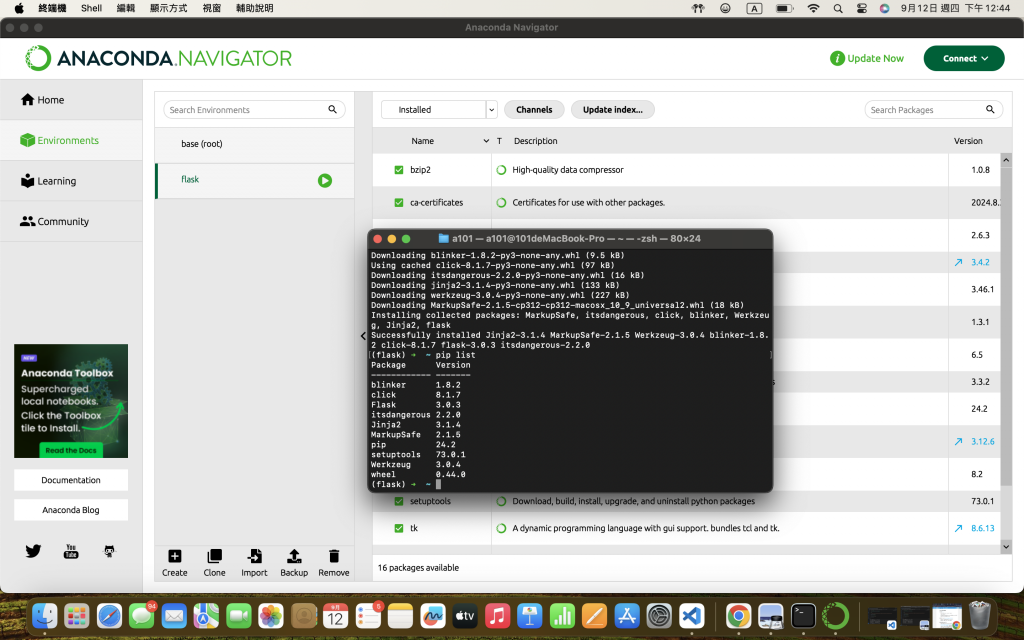Click the package list scrollbar up arrow

click(x=1006, y=160)
